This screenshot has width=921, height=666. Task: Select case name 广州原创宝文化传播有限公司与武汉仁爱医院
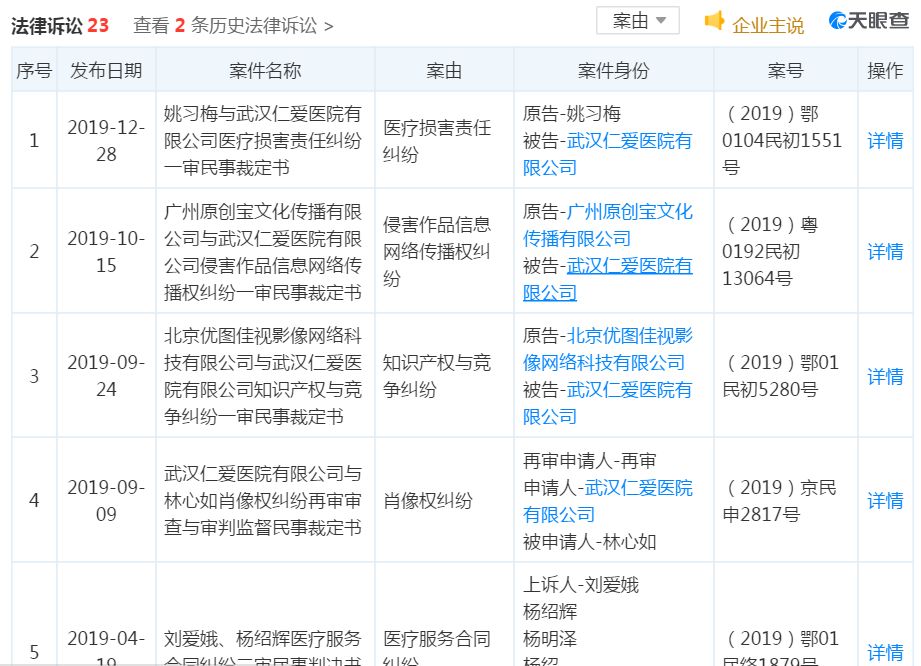[x=263, y=251]
